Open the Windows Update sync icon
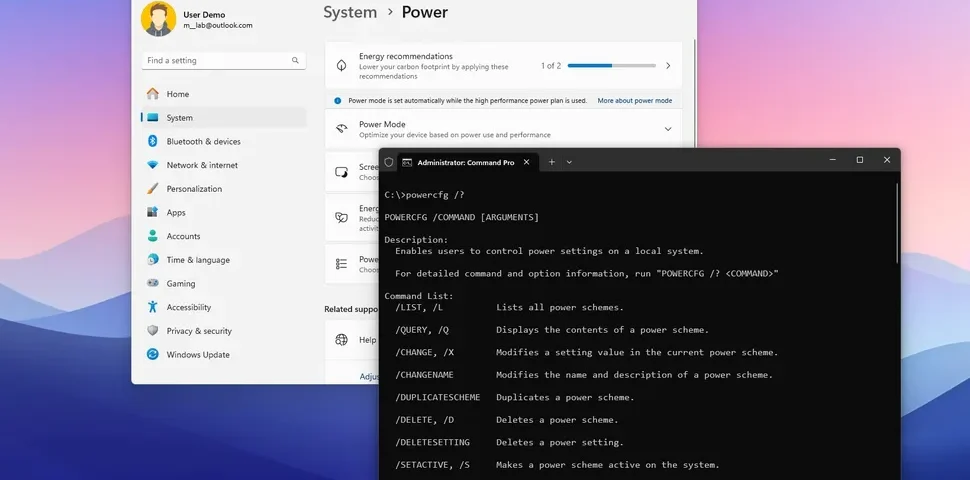The height and width of the screenshot is (480, 970). (x=153, y=354)
